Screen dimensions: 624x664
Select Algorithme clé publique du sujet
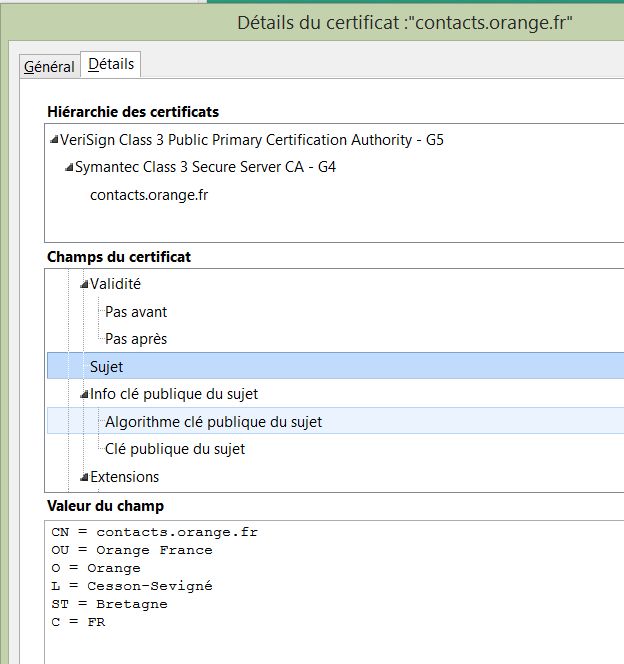click(x=213, y=422)
